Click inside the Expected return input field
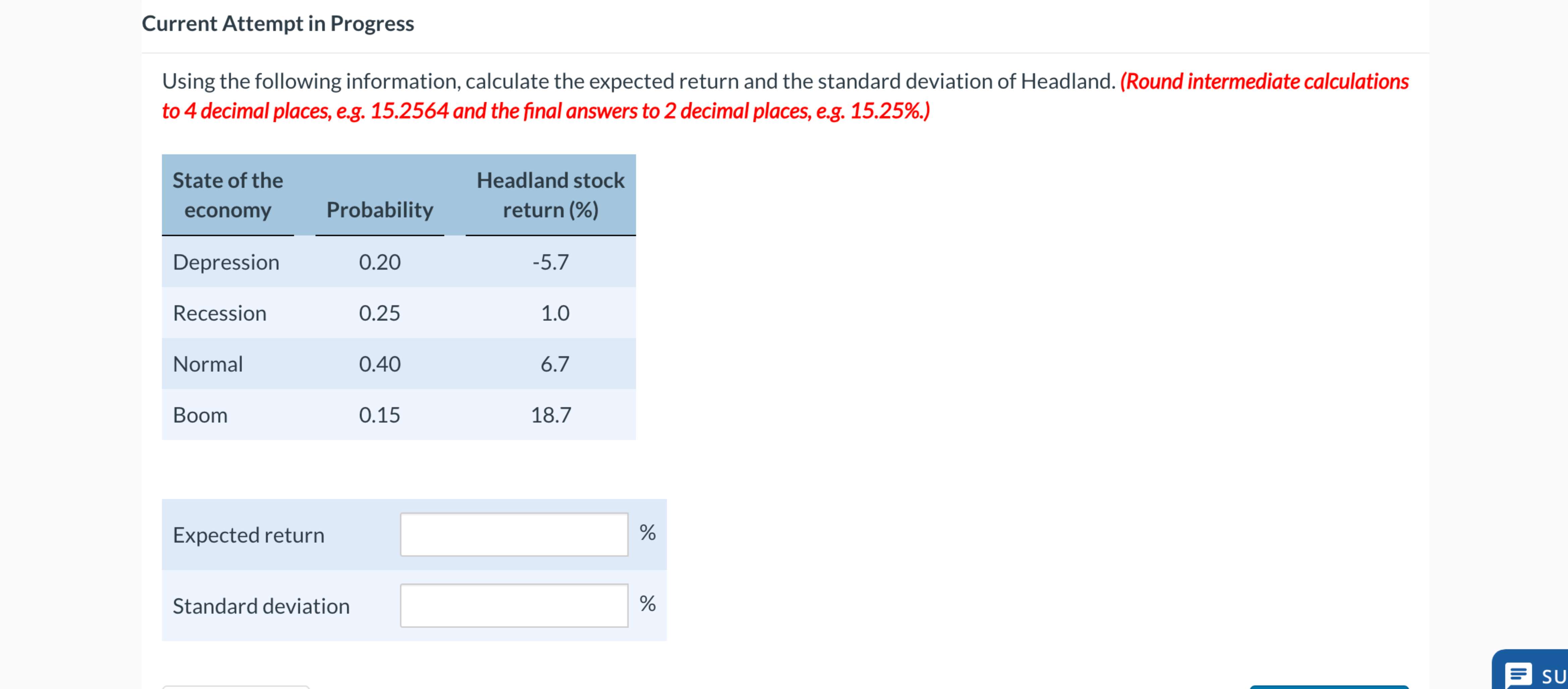Image resolution: width=1568 pixels, height=689 pixels. (x=514, y=535)
